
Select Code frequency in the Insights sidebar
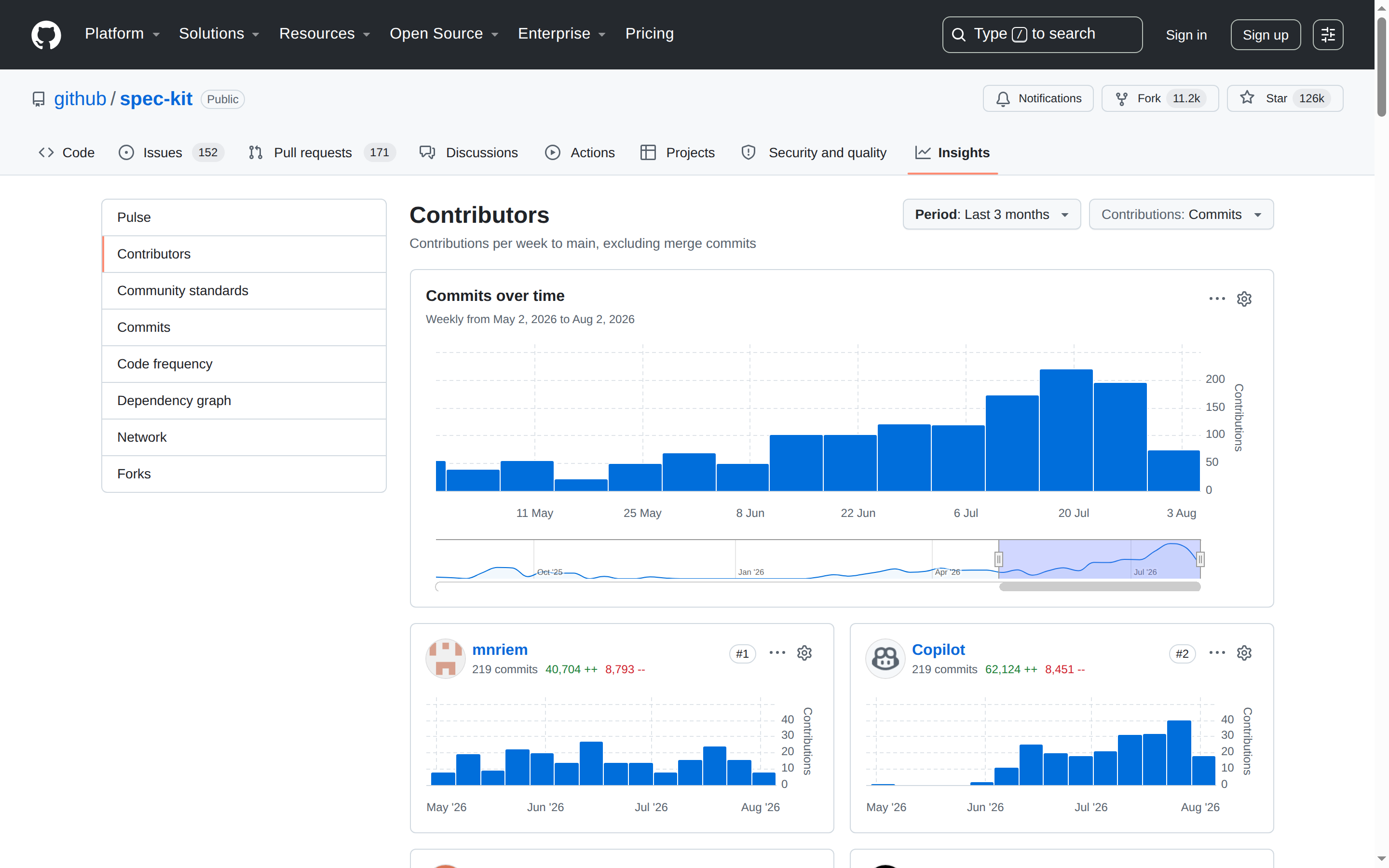point(244,364)
